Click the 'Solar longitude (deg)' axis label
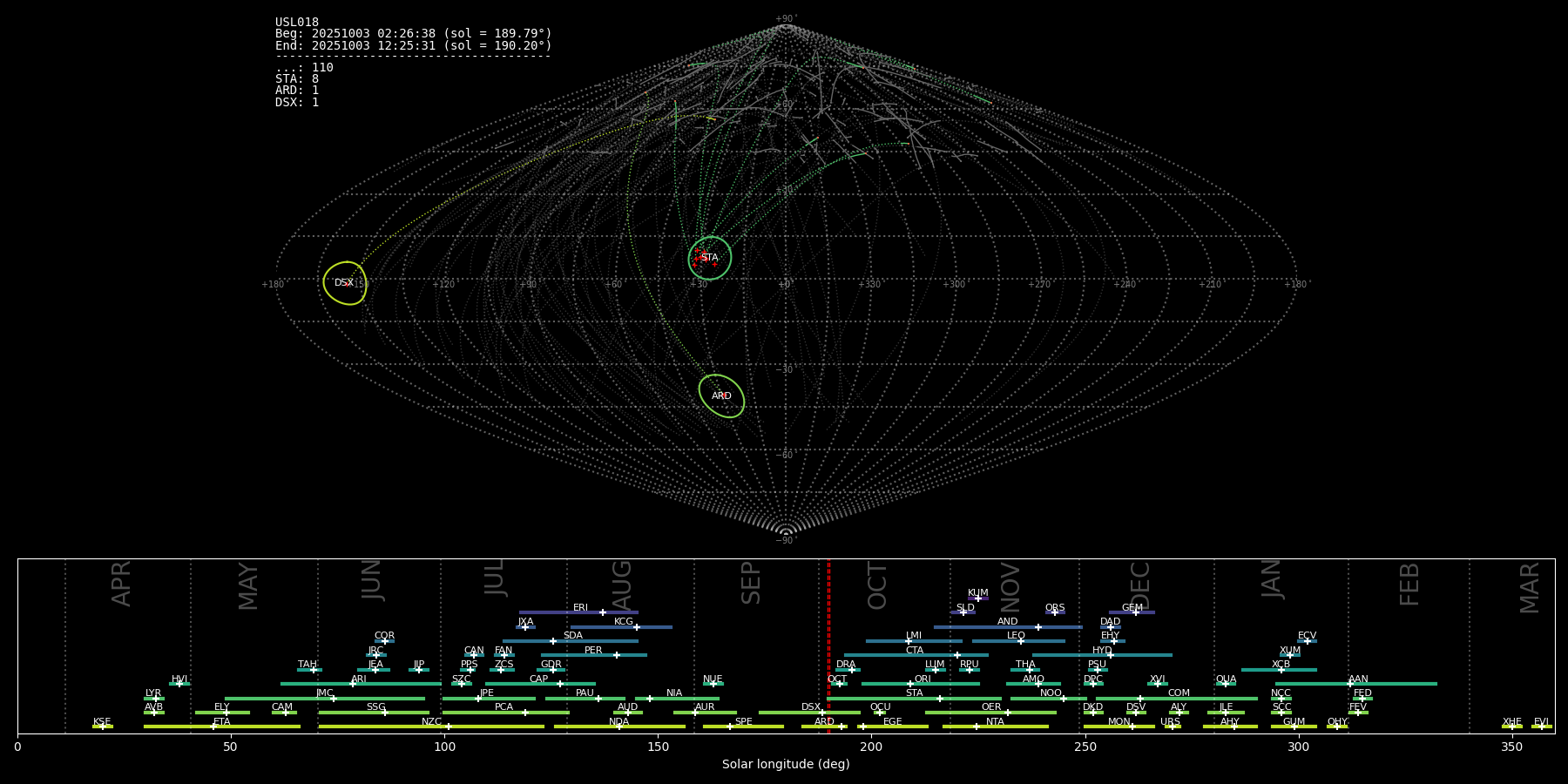 point(786,765)
